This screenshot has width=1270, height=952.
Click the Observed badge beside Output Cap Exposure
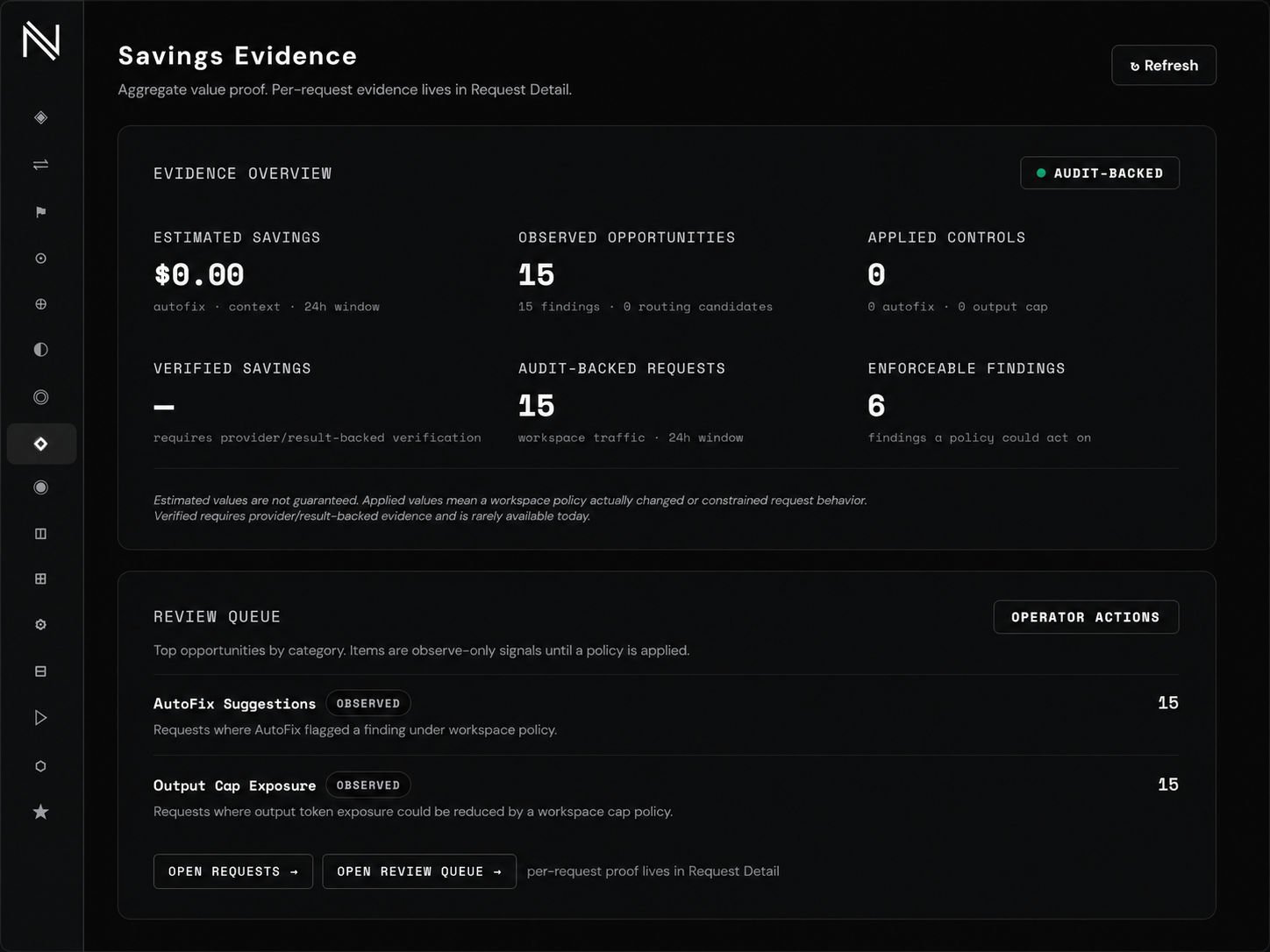tap(368, 785)
